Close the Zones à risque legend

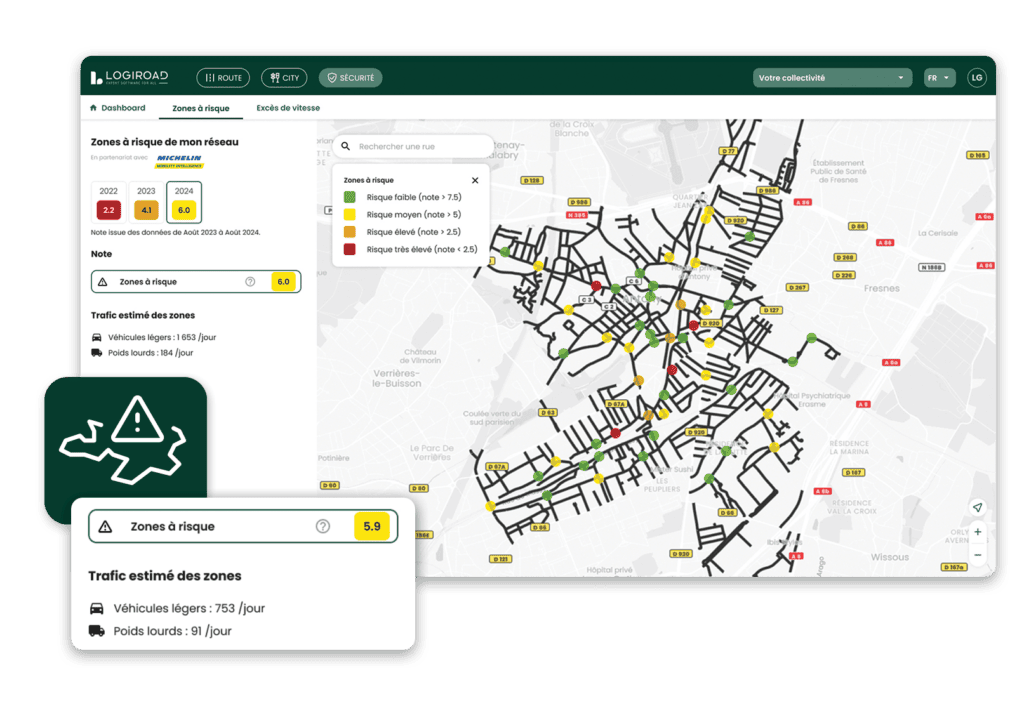pyautogui.click(x=475, y=180)
